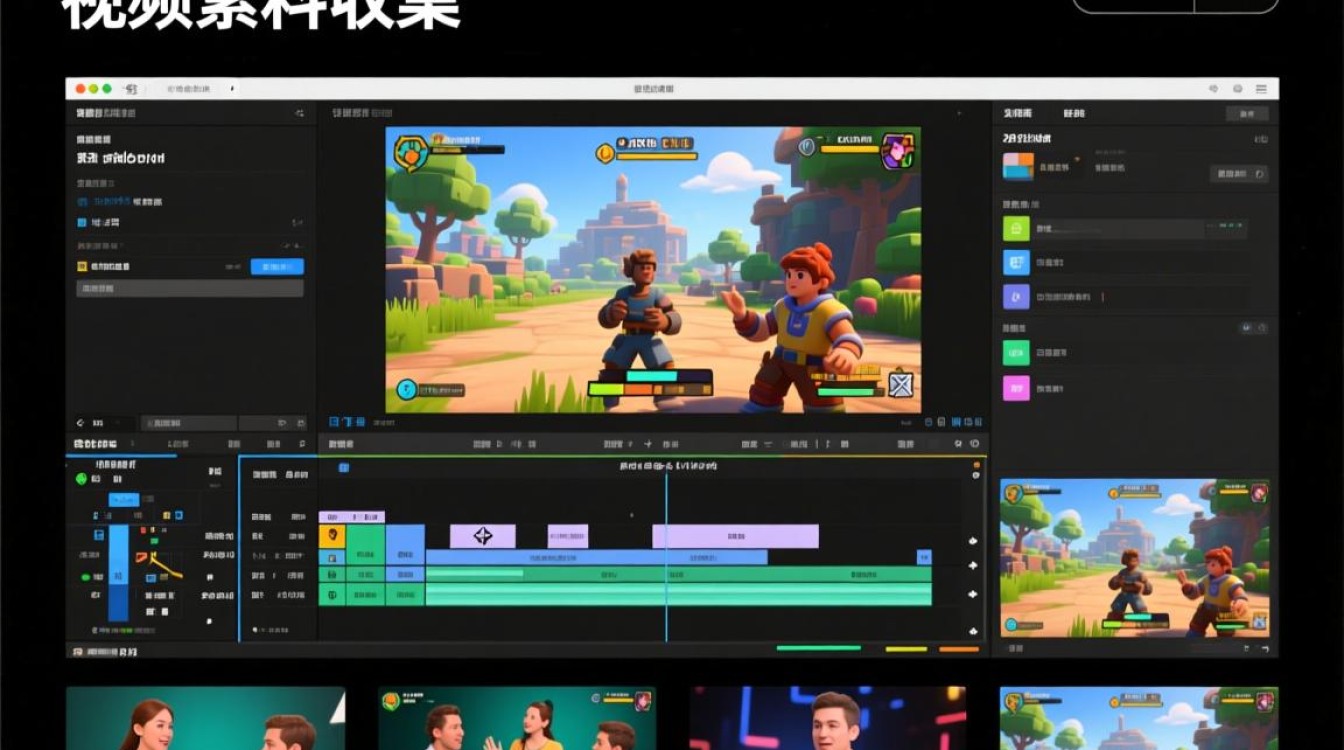Select the long lavender clip under the playhead
1344x750 pixels.
pyautogui.click(x=735, y=536)
